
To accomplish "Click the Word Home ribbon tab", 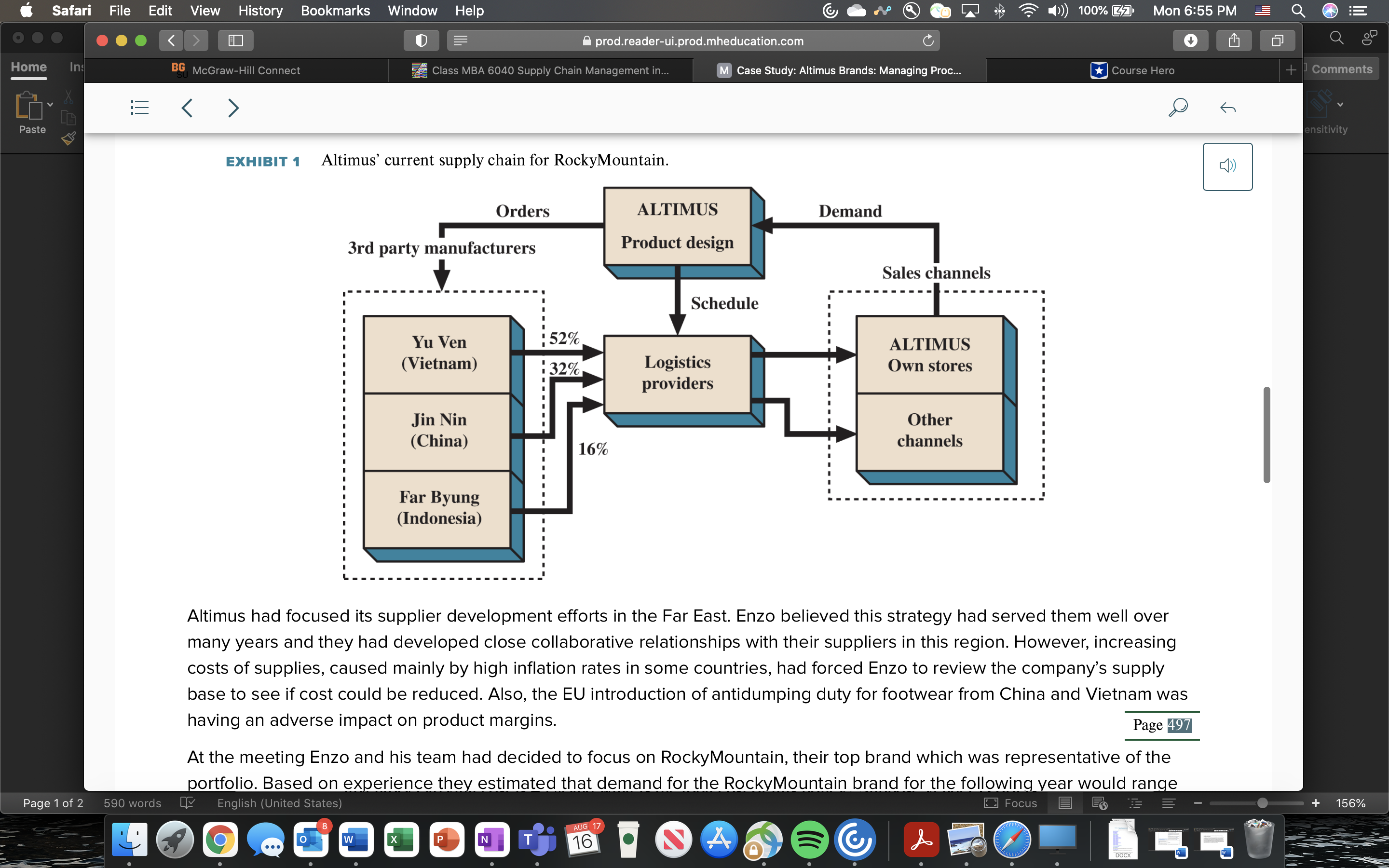I will pos(29,67).
